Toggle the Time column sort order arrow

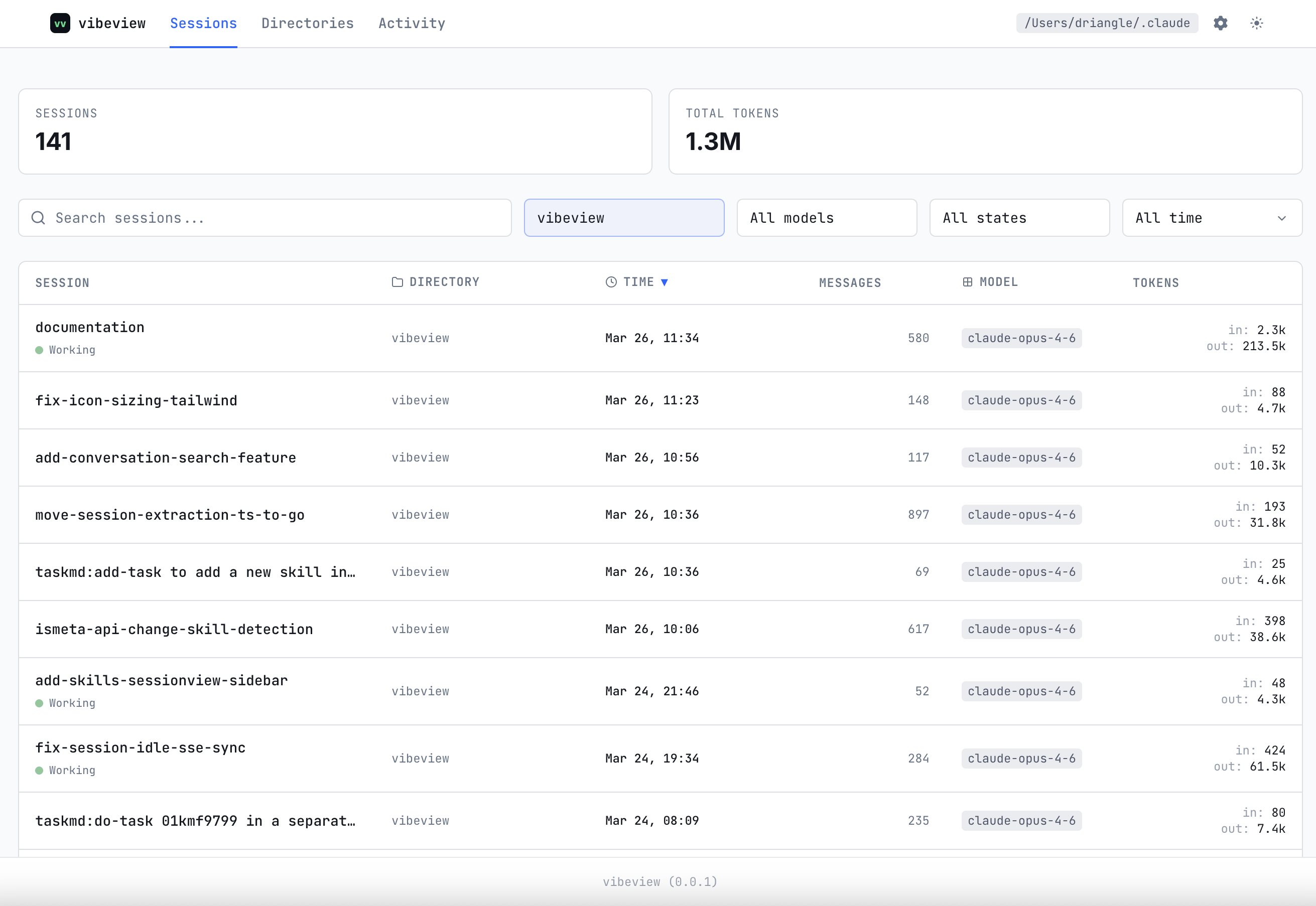(665, 281)
